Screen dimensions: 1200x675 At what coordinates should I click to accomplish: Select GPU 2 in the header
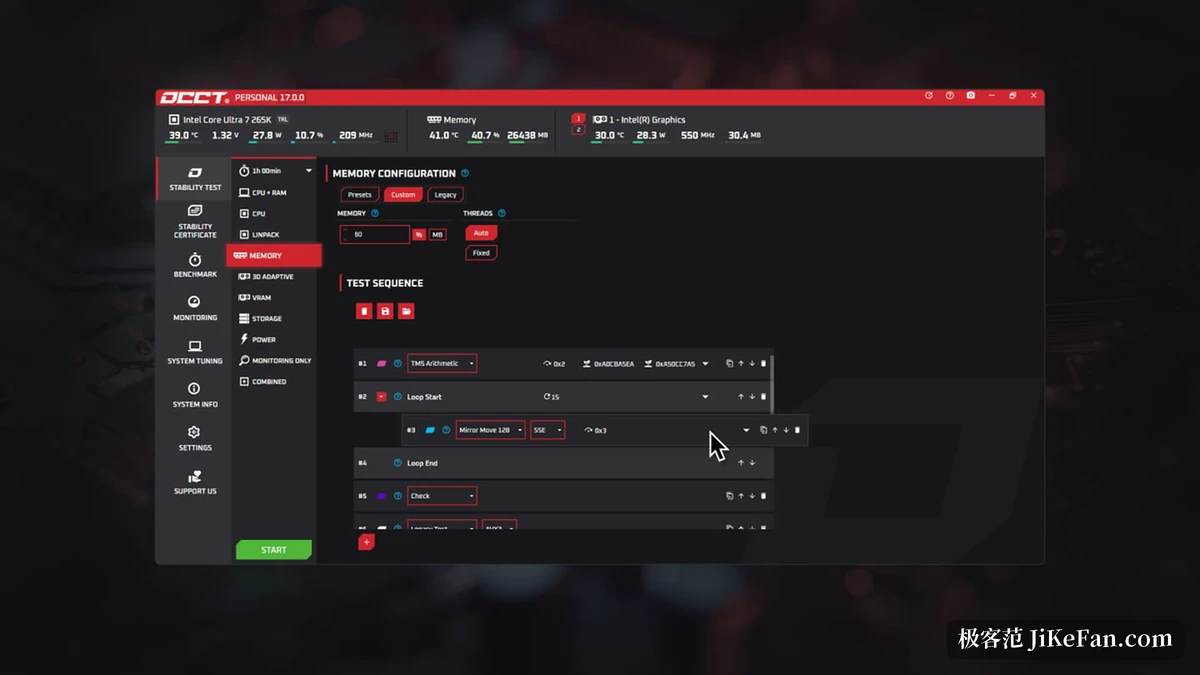(578, 130)
